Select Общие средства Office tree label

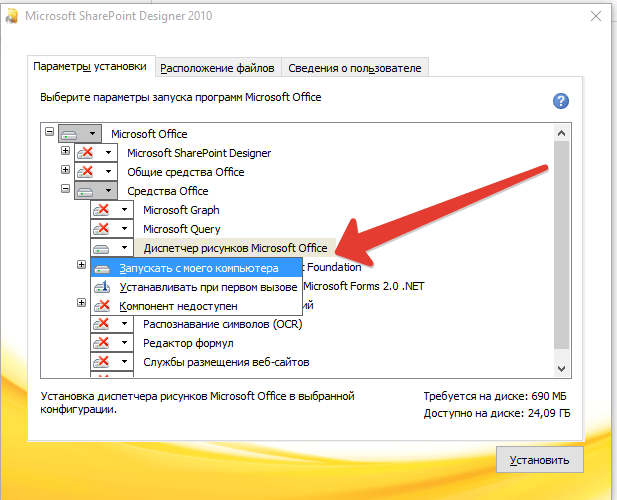(x=186, y=172)
